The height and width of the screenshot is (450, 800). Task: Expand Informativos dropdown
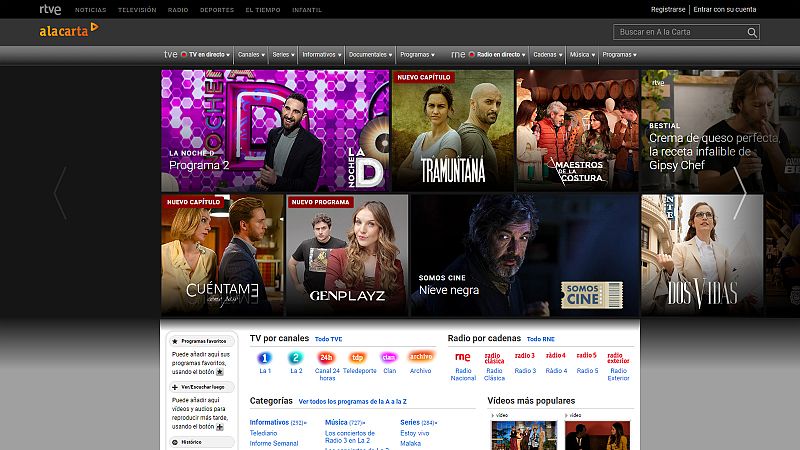(321, 55)
